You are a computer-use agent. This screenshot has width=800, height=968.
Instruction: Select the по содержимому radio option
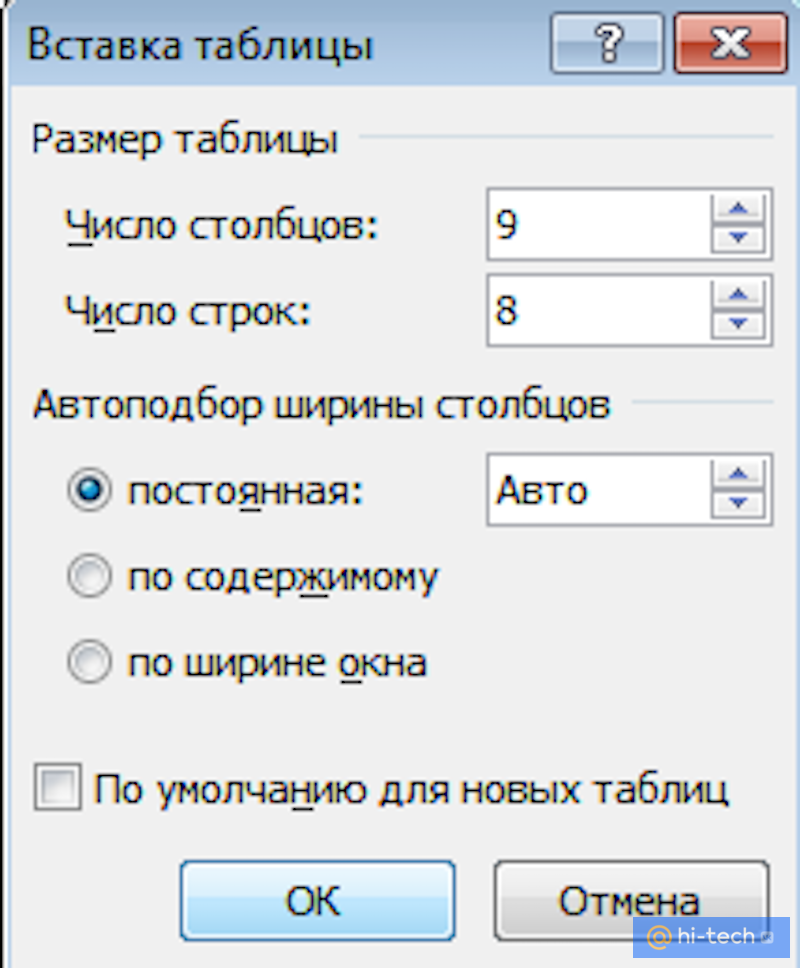pyautogui.click(x=90, y=575)
